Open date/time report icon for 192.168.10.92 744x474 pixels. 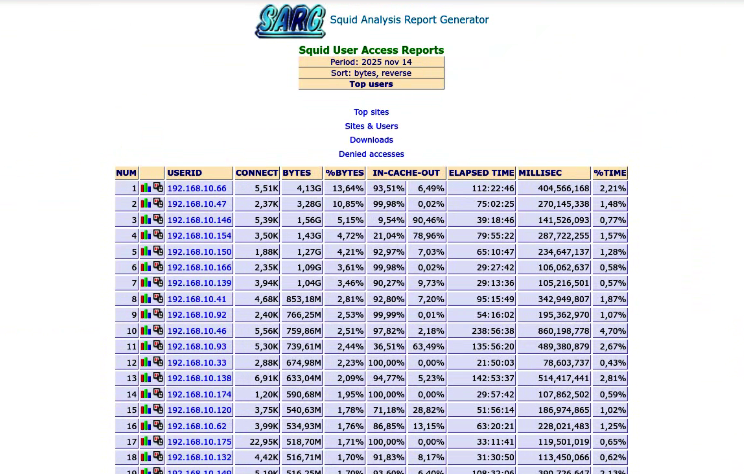click(158, 315)
